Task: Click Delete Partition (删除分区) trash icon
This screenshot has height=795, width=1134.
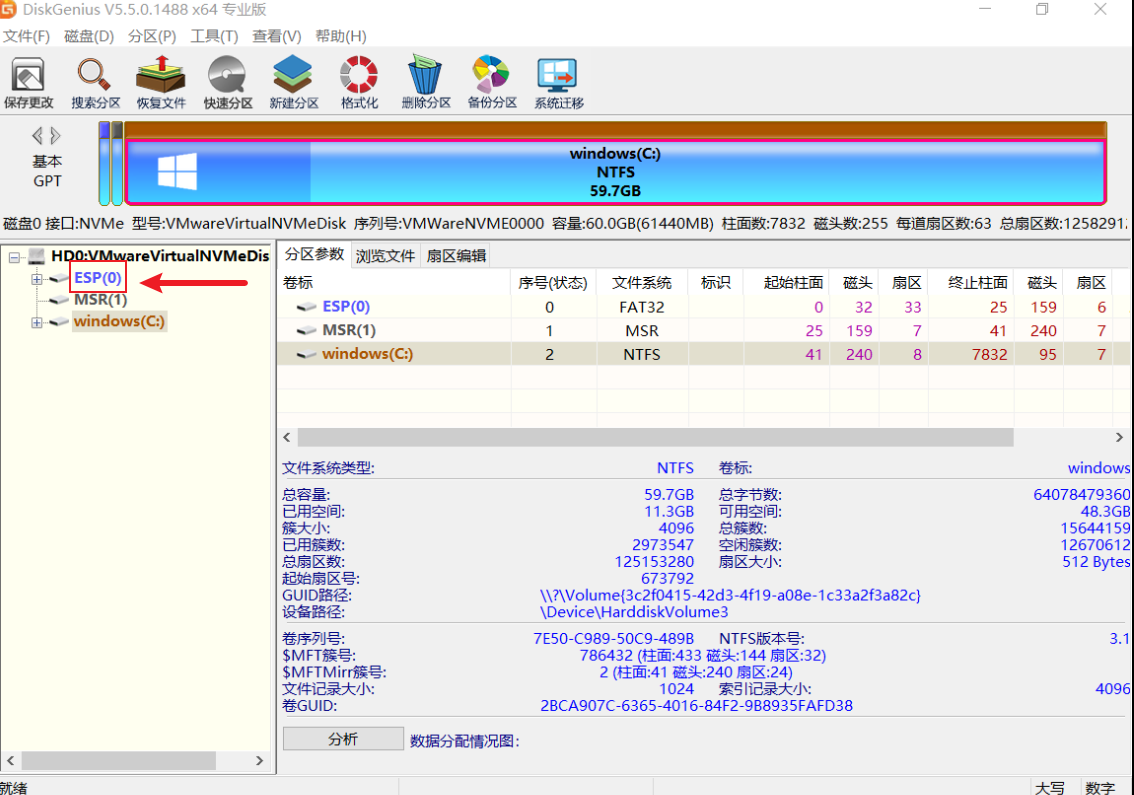Action: pos(425,82)
